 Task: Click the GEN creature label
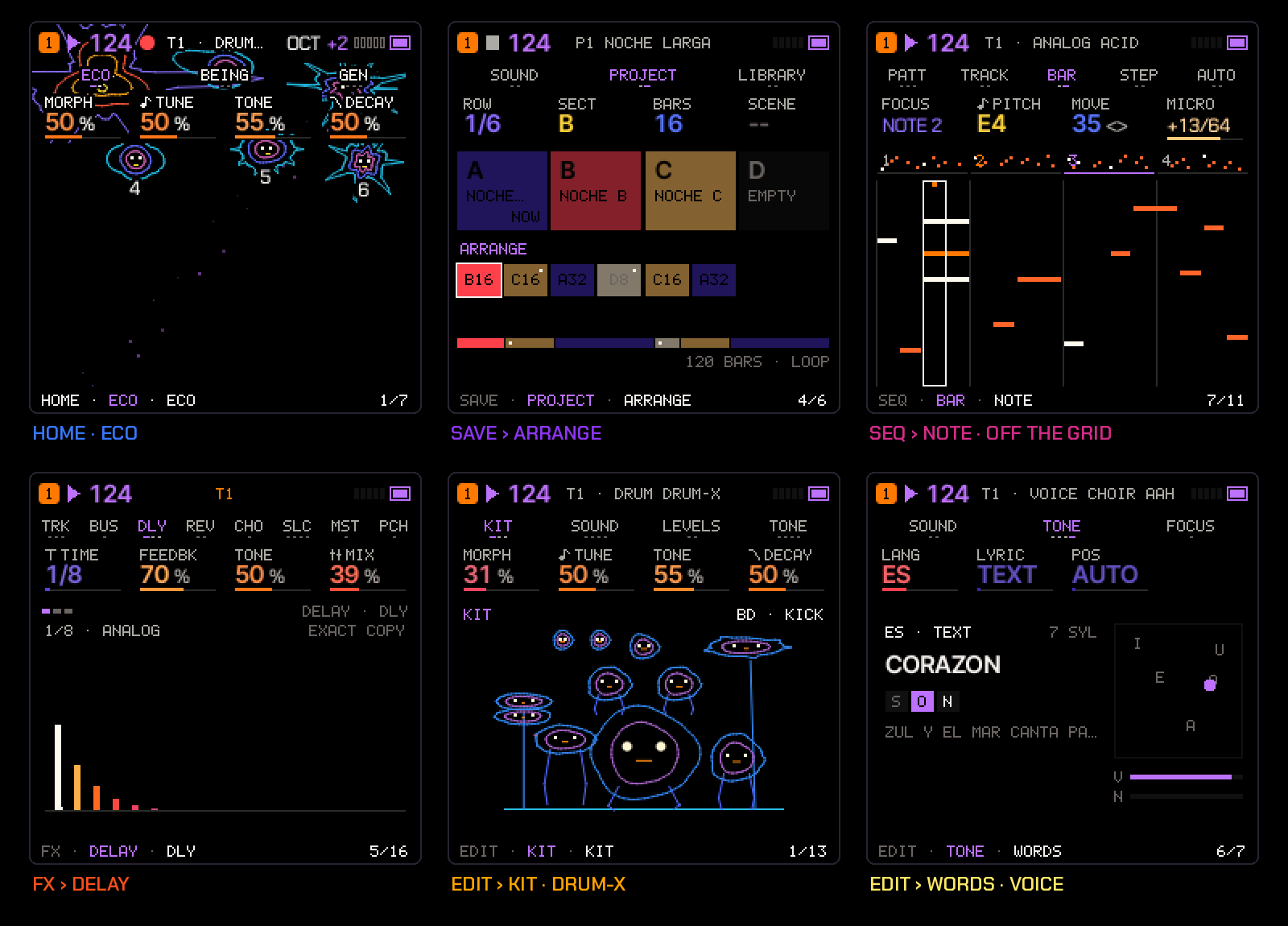coord(353,75)
